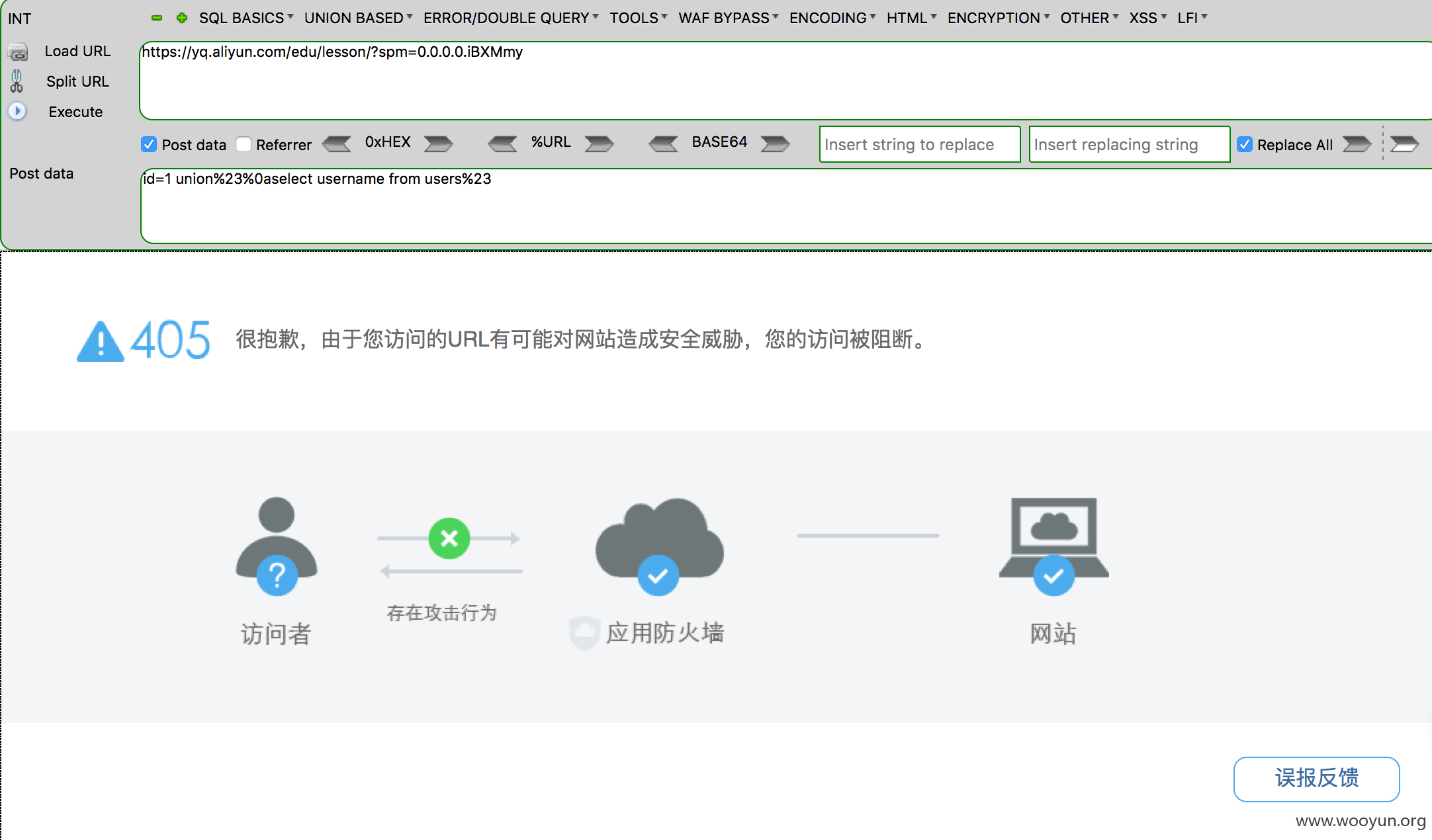The height and width of the screenshot is (840, 1432).
Task: Click the green minus icon
Action: point(157,18)
